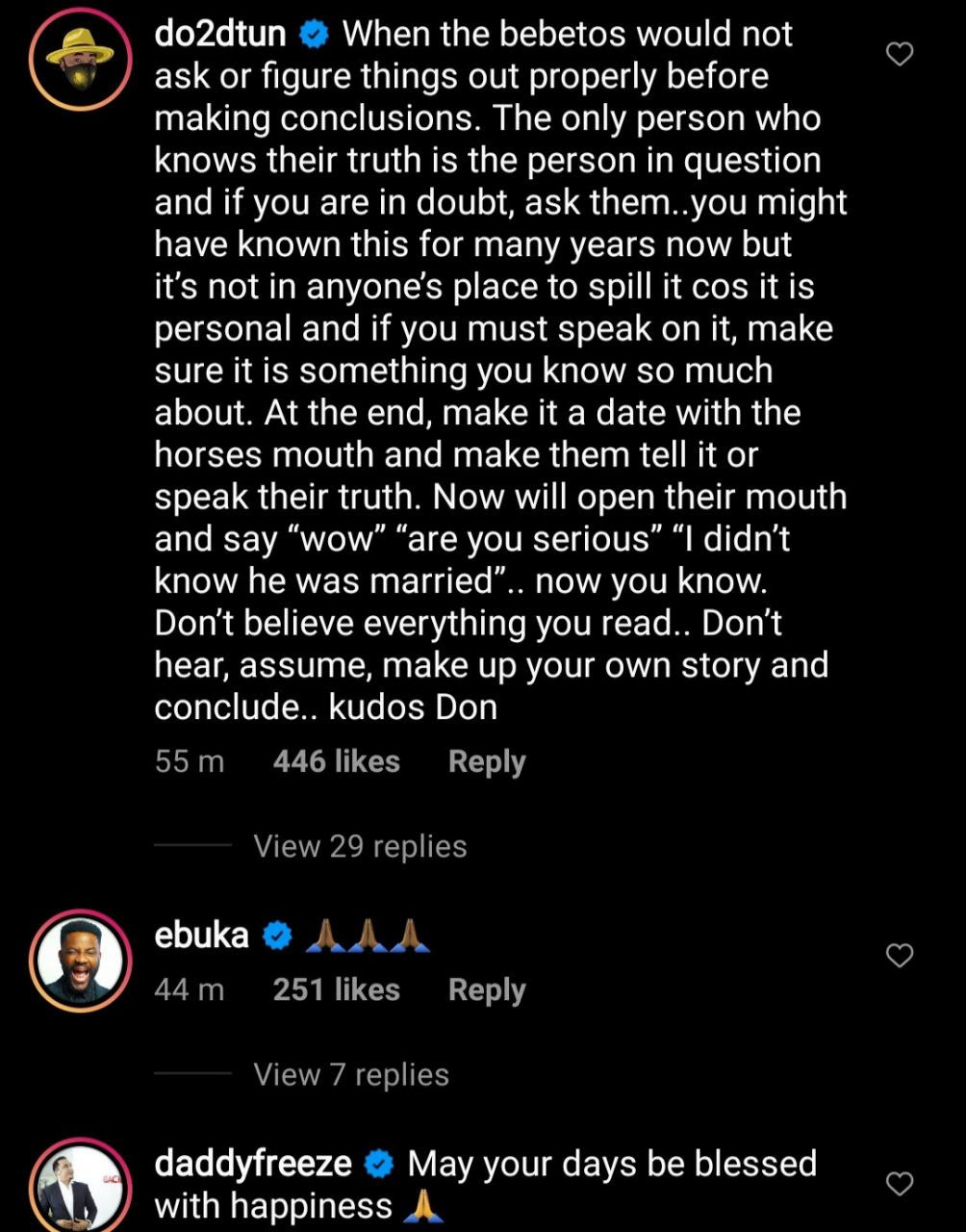Image resolution: width=966 pixels, height=1232 pixels.
Task: Expand View 7 replies under ebuka
Action: point(351,1074)
